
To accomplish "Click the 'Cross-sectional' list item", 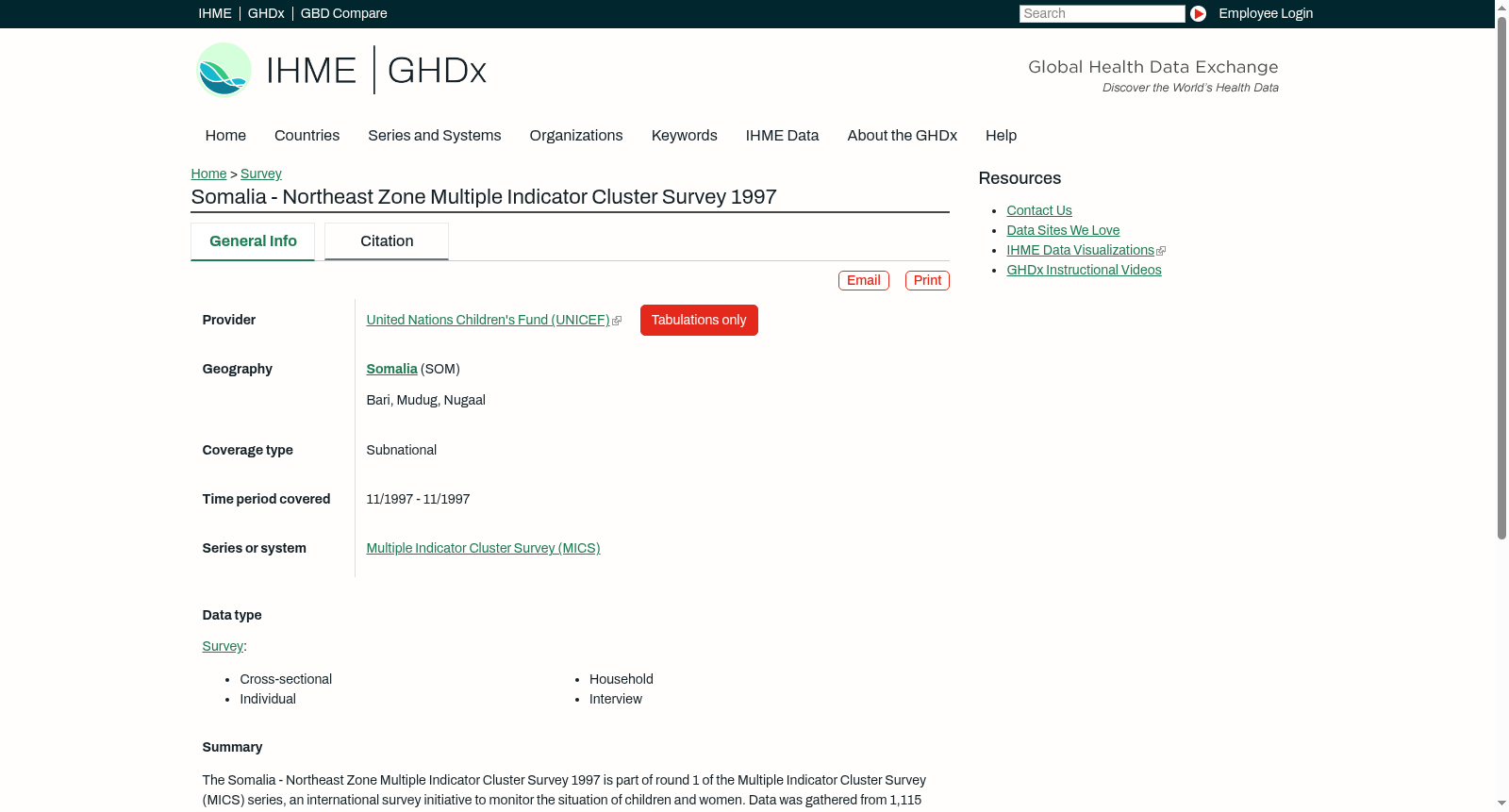I will coord(286,679).
